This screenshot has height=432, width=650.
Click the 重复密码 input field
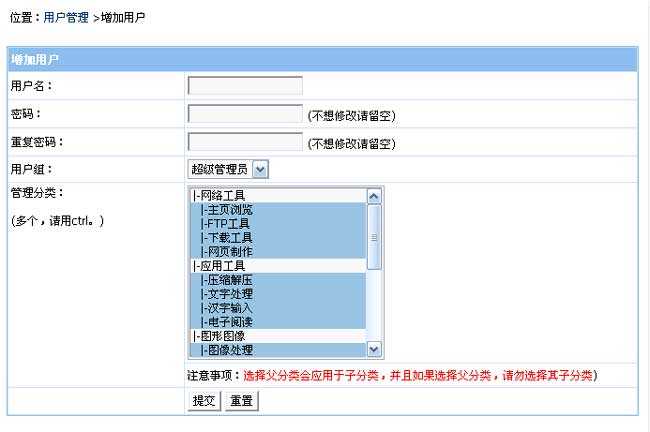[245, 142]
